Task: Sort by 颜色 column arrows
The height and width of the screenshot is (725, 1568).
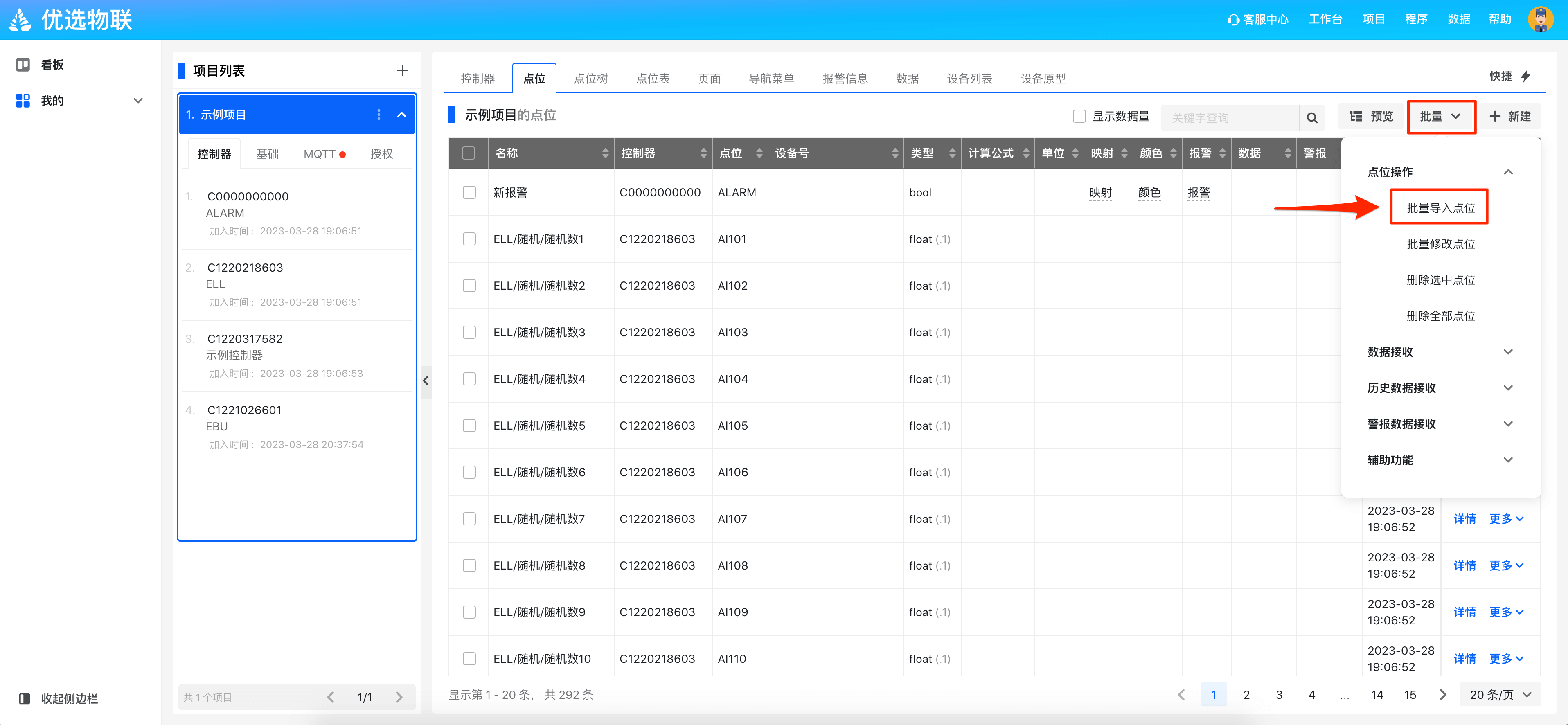Action: click(x=1173, y=153)
